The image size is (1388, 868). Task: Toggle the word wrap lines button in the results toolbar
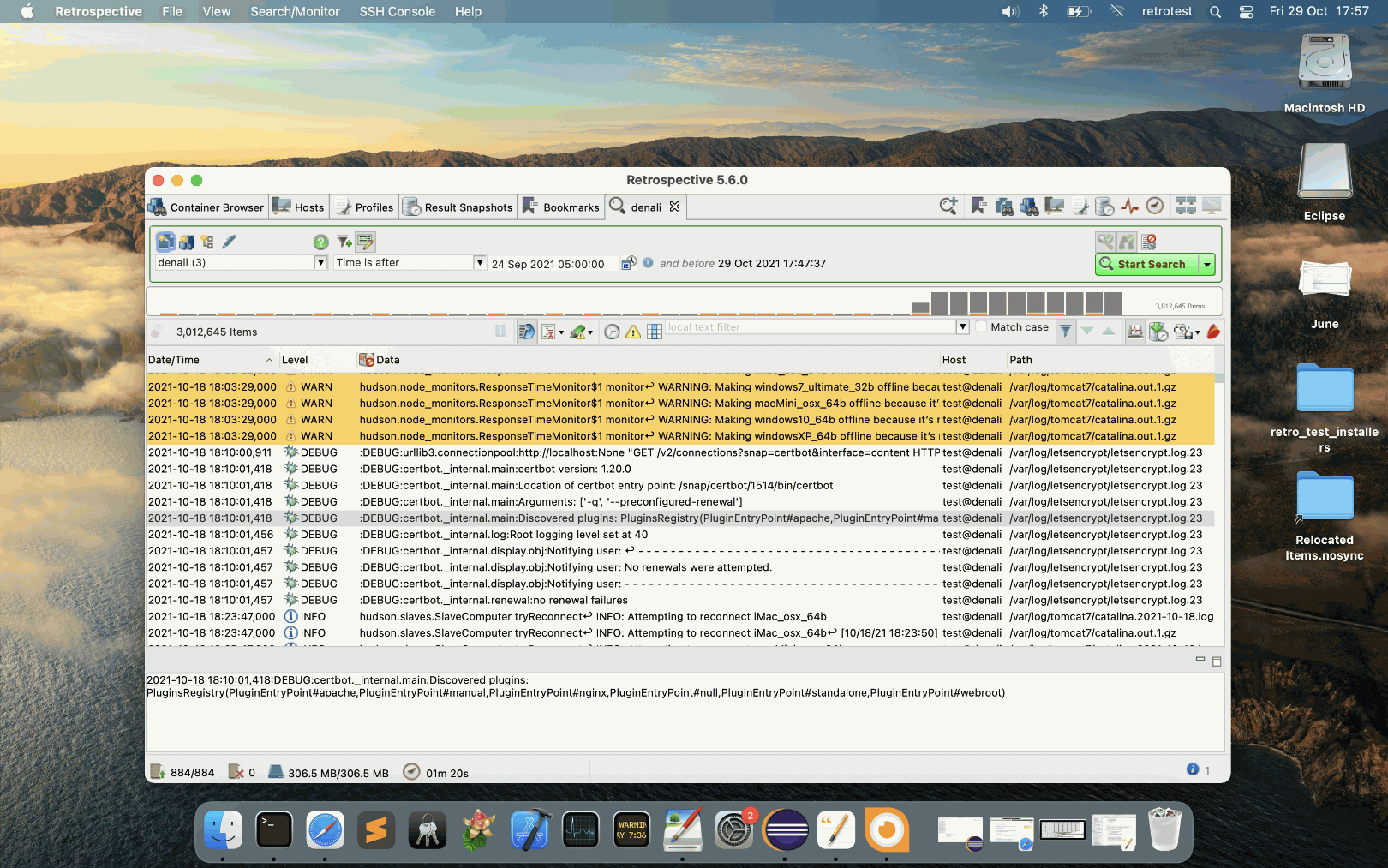coord(526,332)
